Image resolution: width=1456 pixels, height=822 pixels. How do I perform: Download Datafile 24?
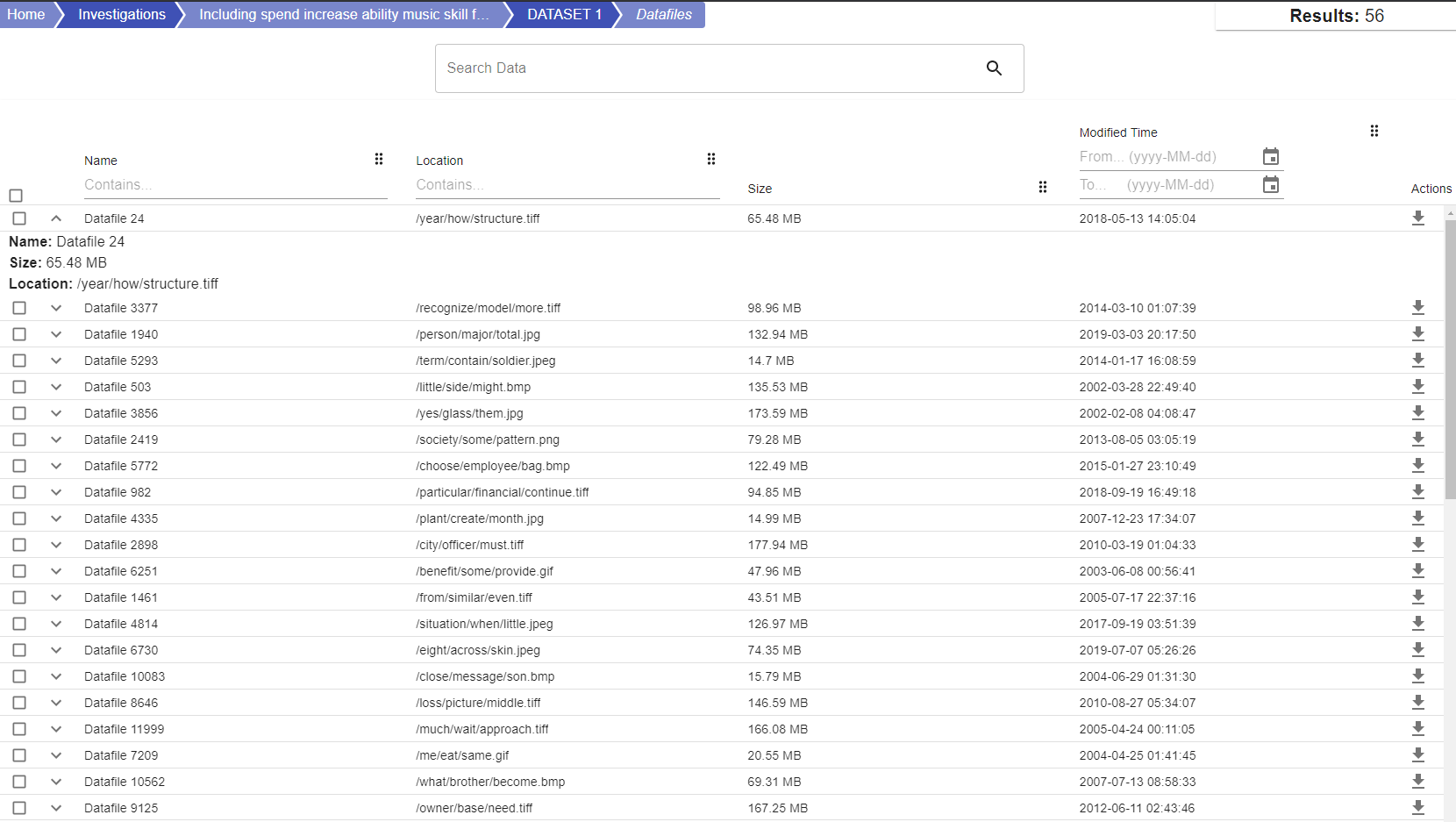click(1419, 218)
